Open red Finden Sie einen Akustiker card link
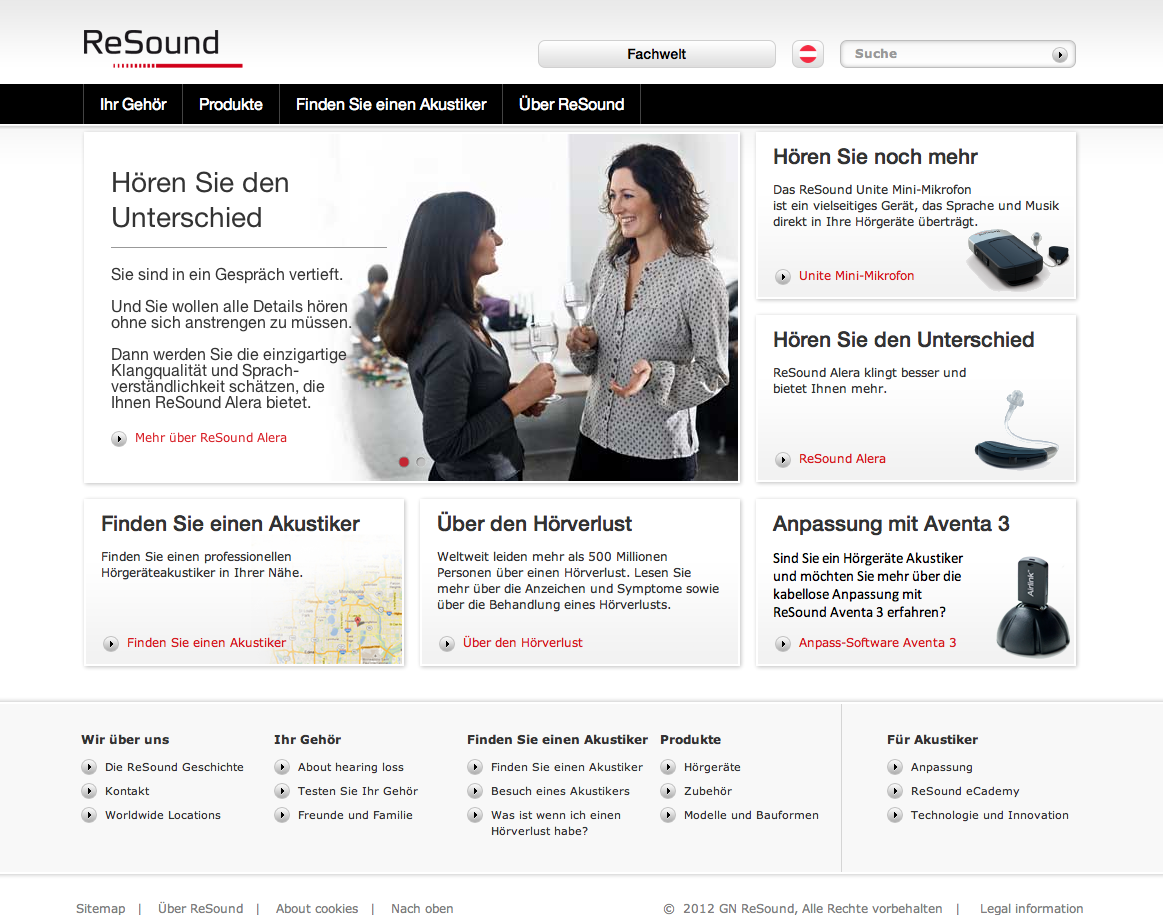Viewport: 1163px width, 915px height. tap(206, 643)
